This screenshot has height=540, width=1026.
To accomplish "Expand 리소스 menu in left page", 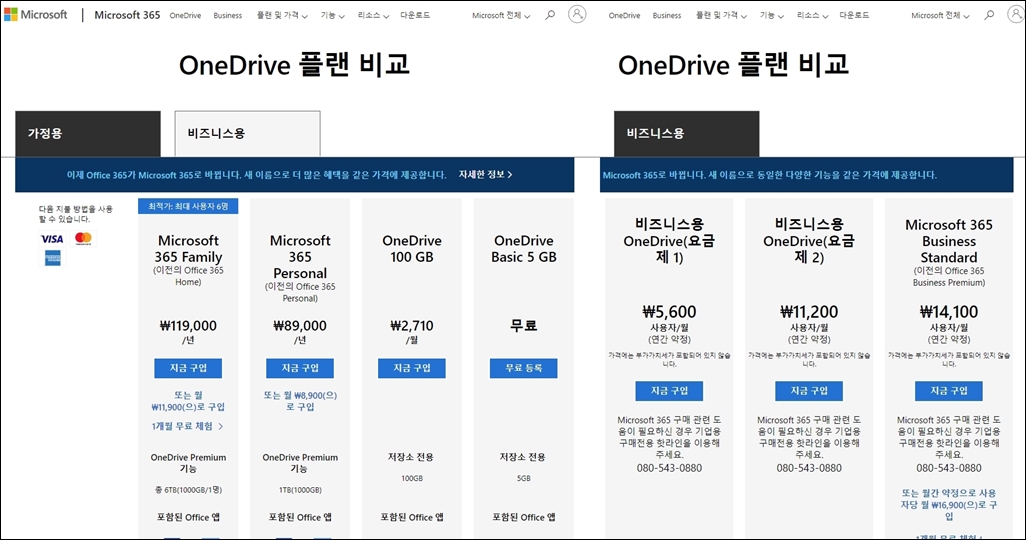I will click(x=373, y=15).
